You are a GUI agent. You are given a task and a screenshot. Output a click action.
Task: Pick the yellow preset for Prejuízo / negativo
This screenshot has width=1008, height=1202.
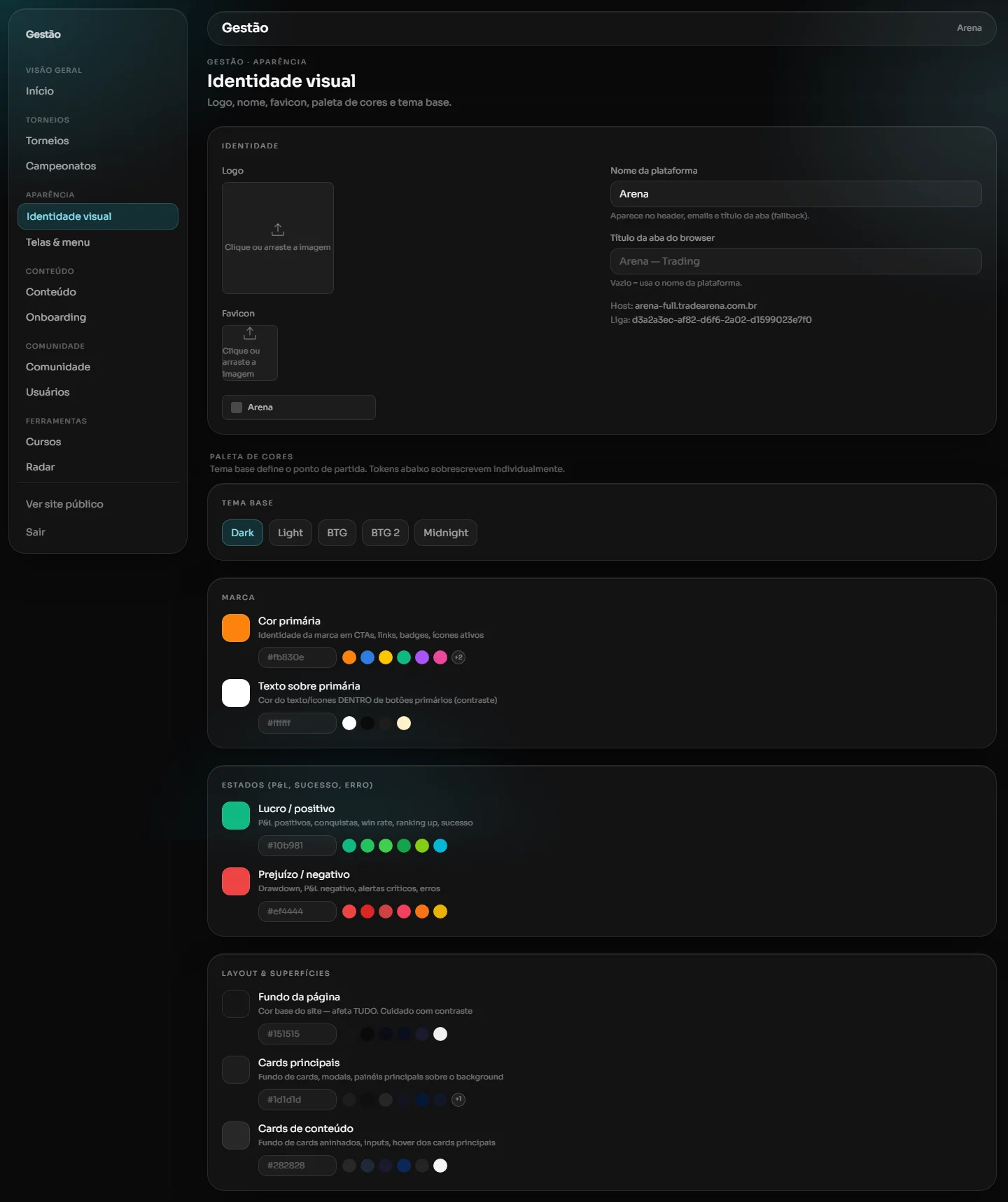click(x=440, y=911)
